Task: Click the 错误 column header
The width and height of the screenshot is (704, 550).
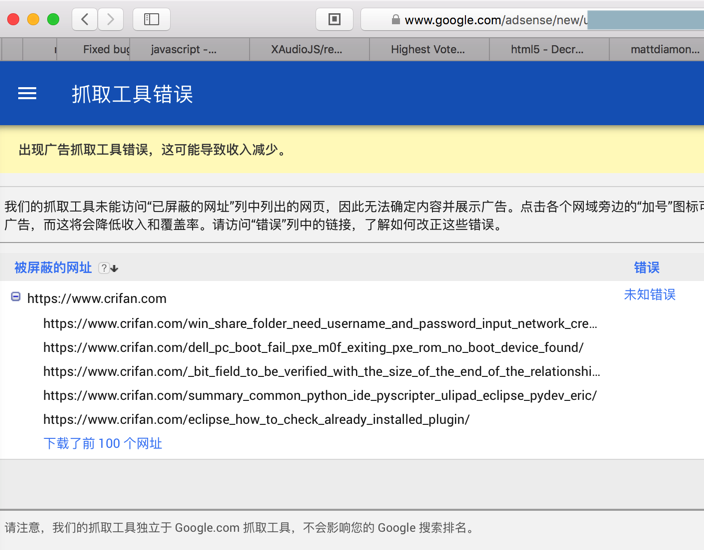Action: 647,268
